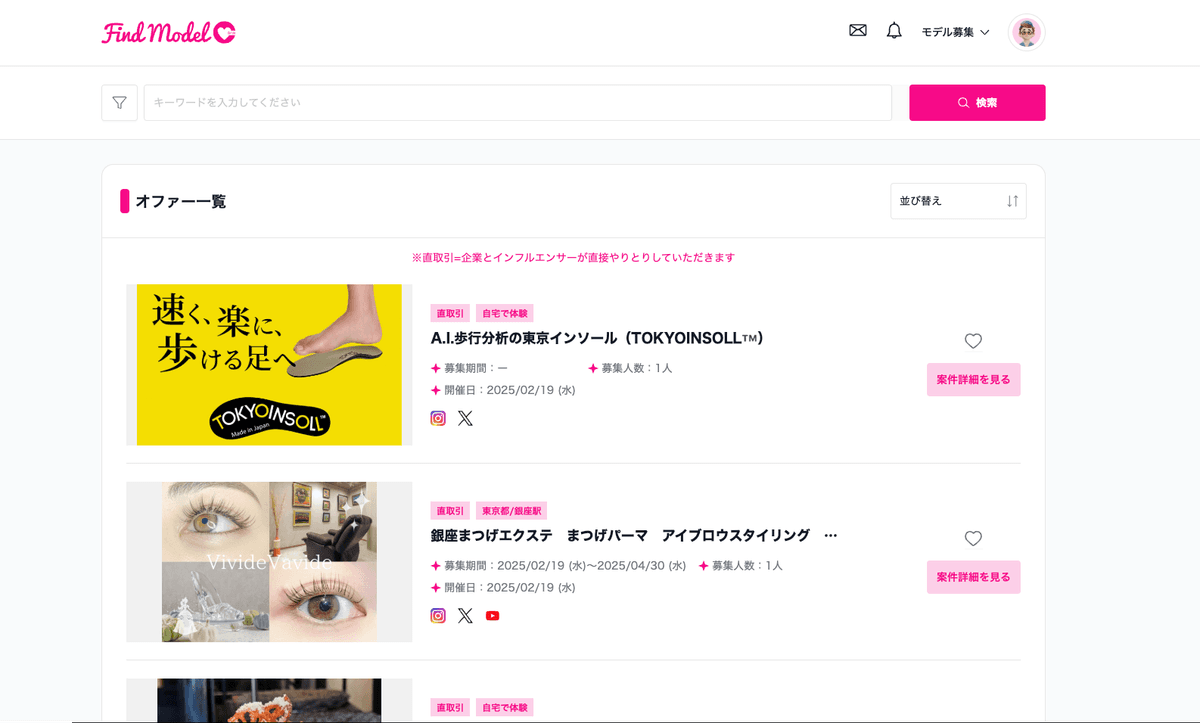
Task: Click the YouTube icon on 銀座まつげエクステ offer
Action: click(492, 616)
